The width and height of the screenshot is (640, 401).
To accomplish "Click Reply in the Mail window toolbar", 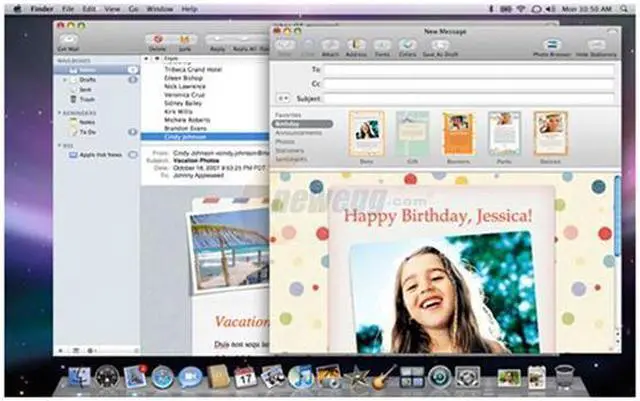I will (x=217, y=42).
